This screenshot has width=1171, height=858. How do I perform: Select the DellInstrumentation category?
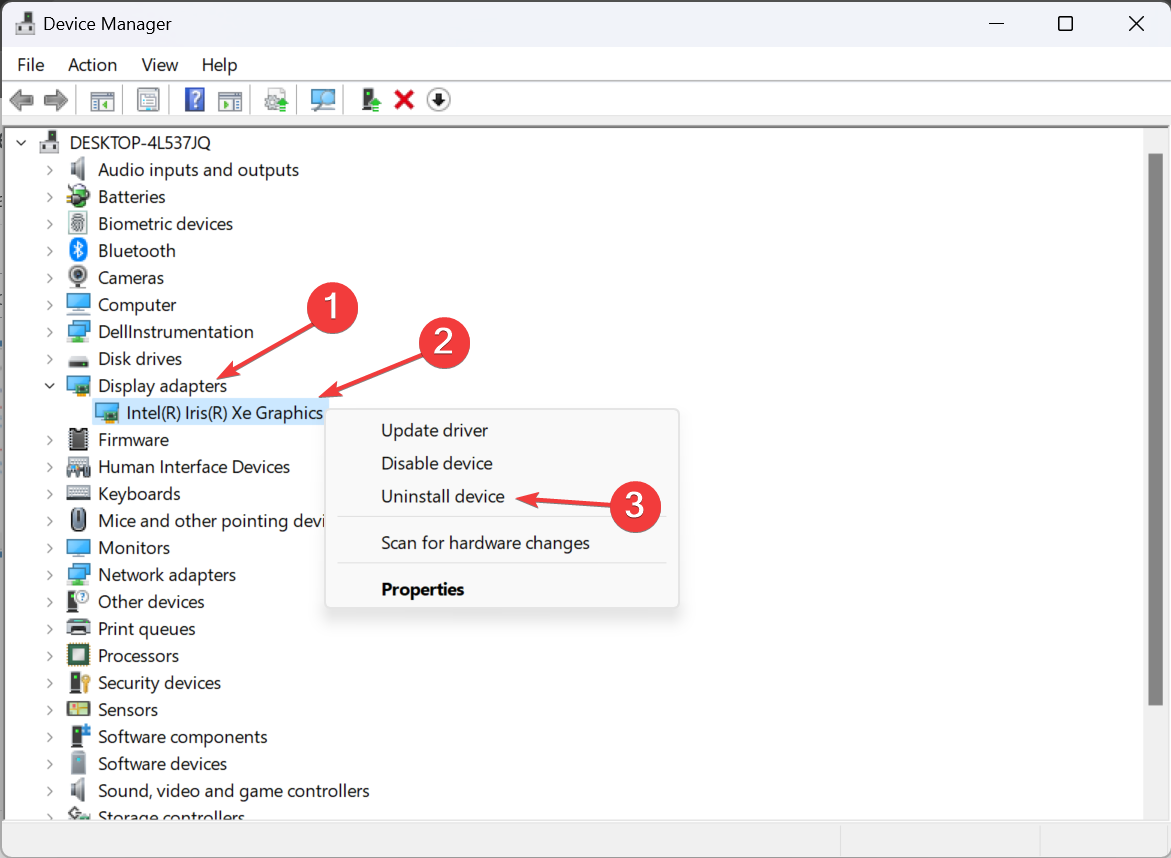pos(176,332)
